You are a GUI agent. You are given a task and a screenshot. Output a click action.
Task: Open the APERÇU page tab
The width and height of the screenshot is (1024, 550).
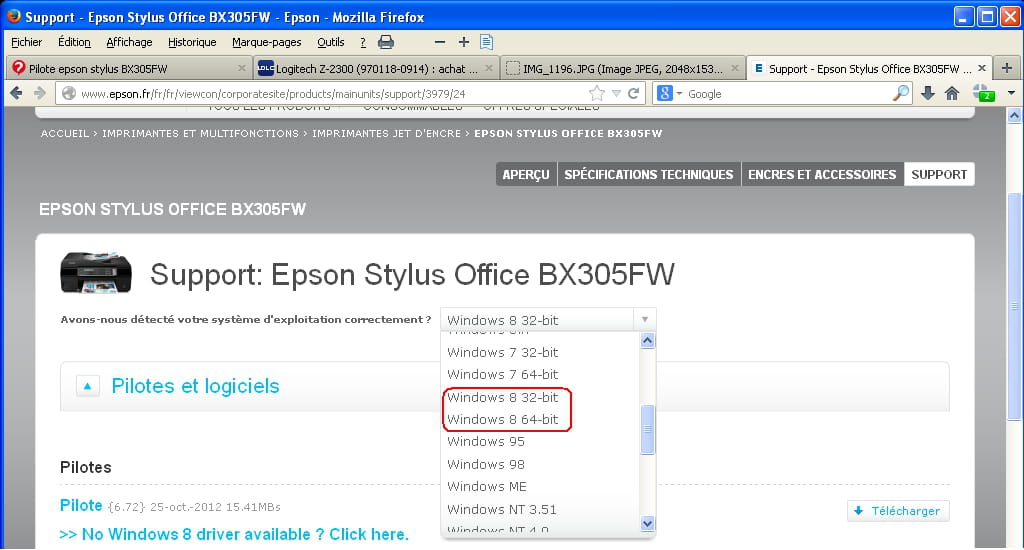point(526,174)
